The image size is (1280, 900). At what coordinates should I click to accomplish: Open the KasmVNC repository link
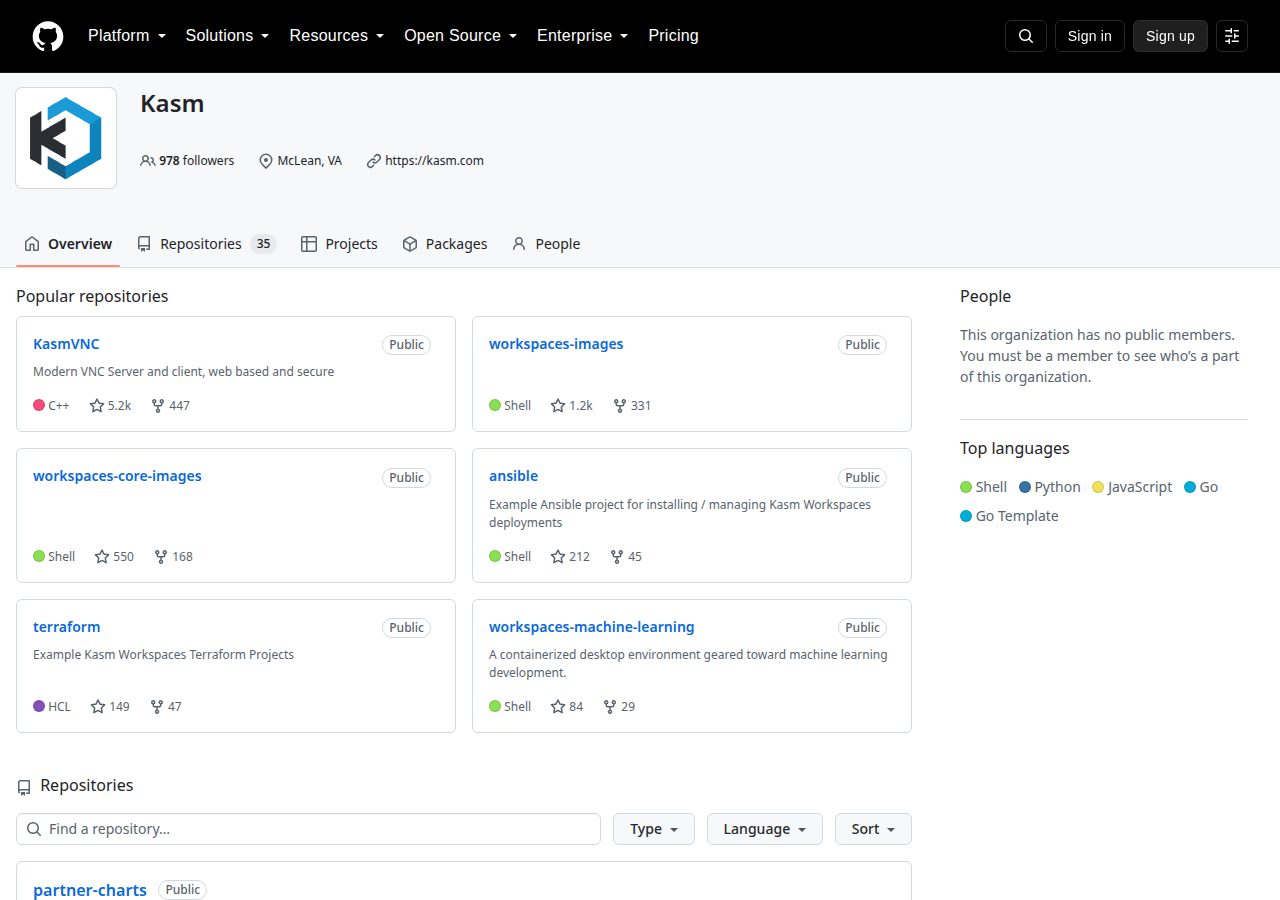pyautogui.click(x=66, y=344)
